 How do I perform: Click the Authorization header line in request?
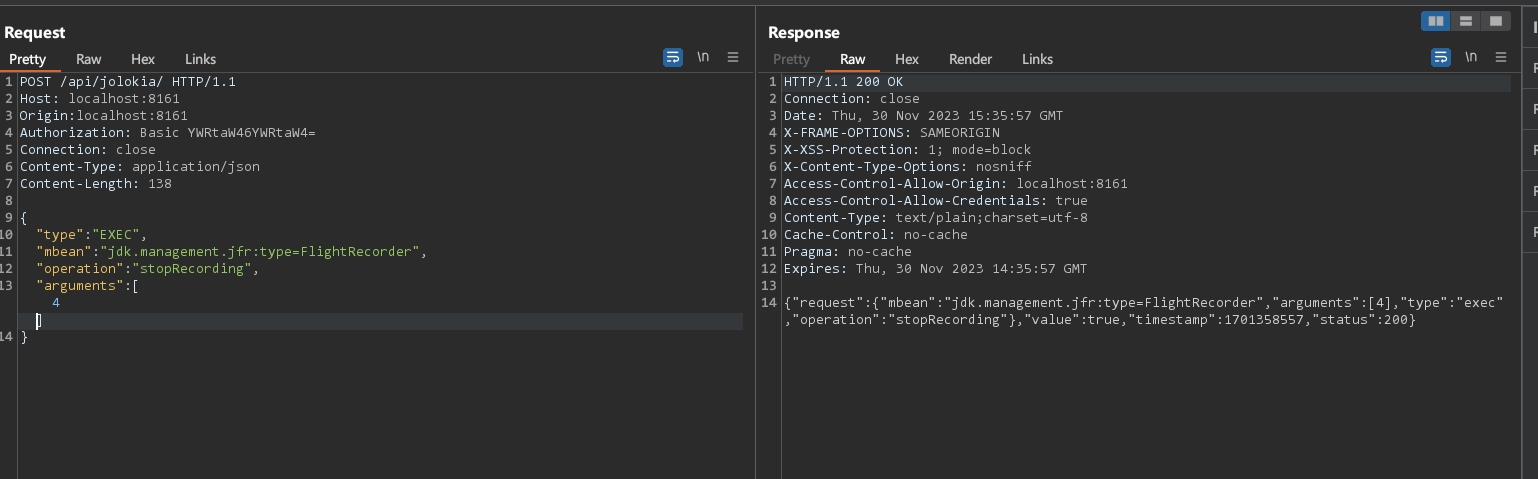coord(167,133)
